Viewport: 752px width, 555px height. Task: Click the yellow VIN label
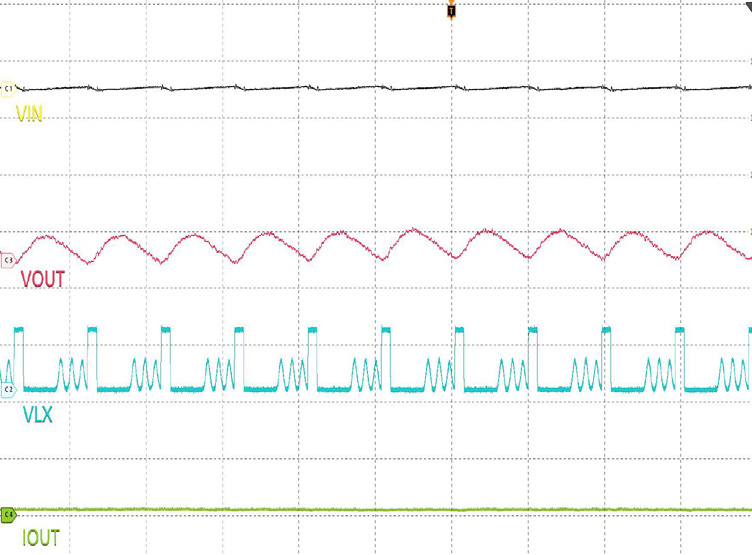28,116
